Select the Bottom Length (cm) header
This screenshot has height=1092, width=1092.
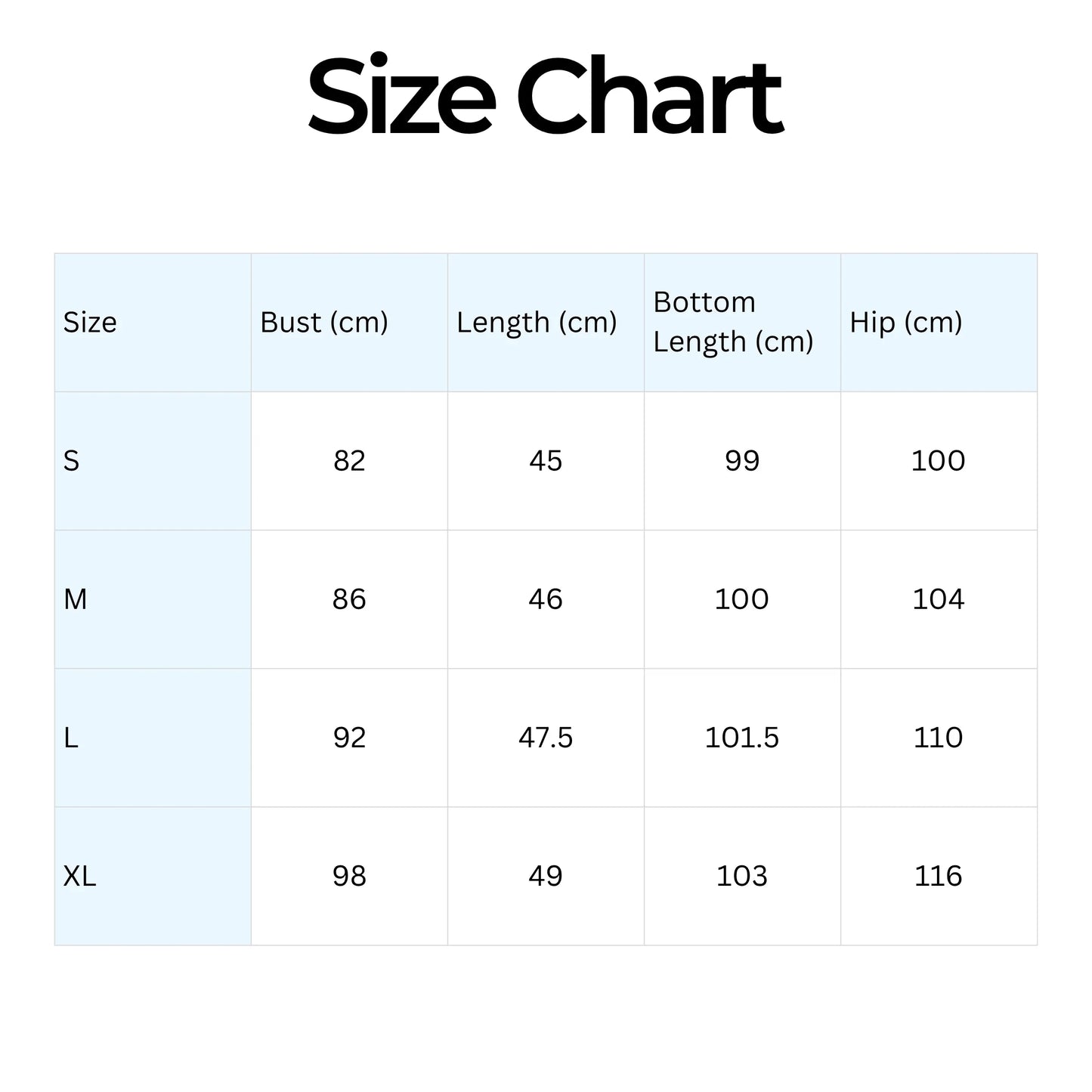click(733, 322)
